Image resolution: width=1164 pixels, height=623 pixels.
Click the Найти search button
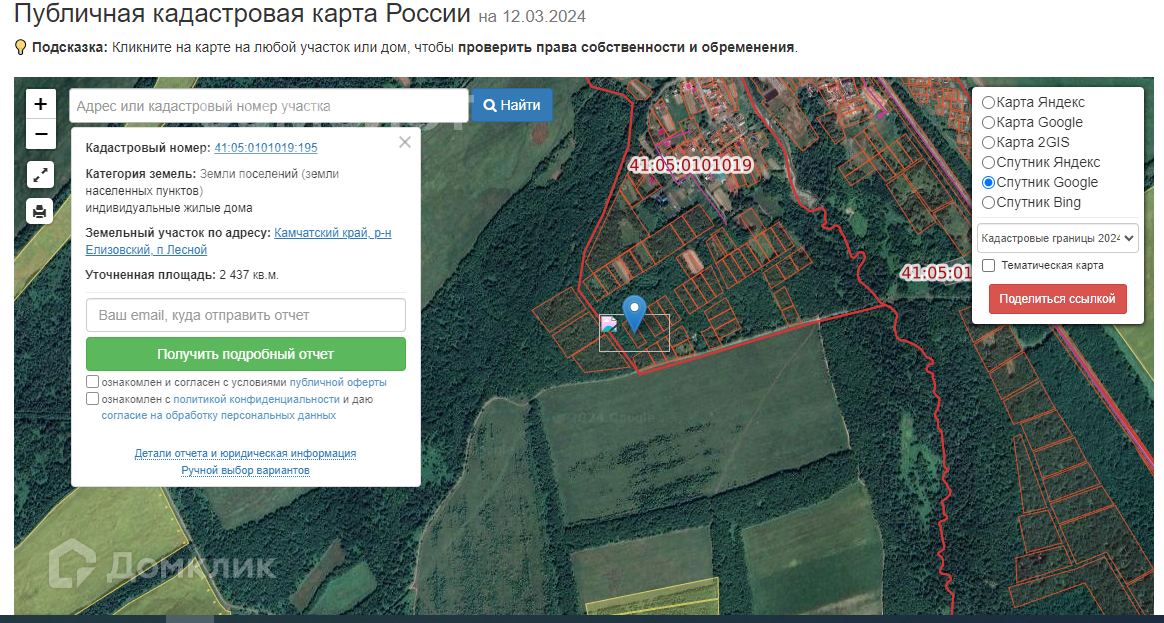point(512,105)
